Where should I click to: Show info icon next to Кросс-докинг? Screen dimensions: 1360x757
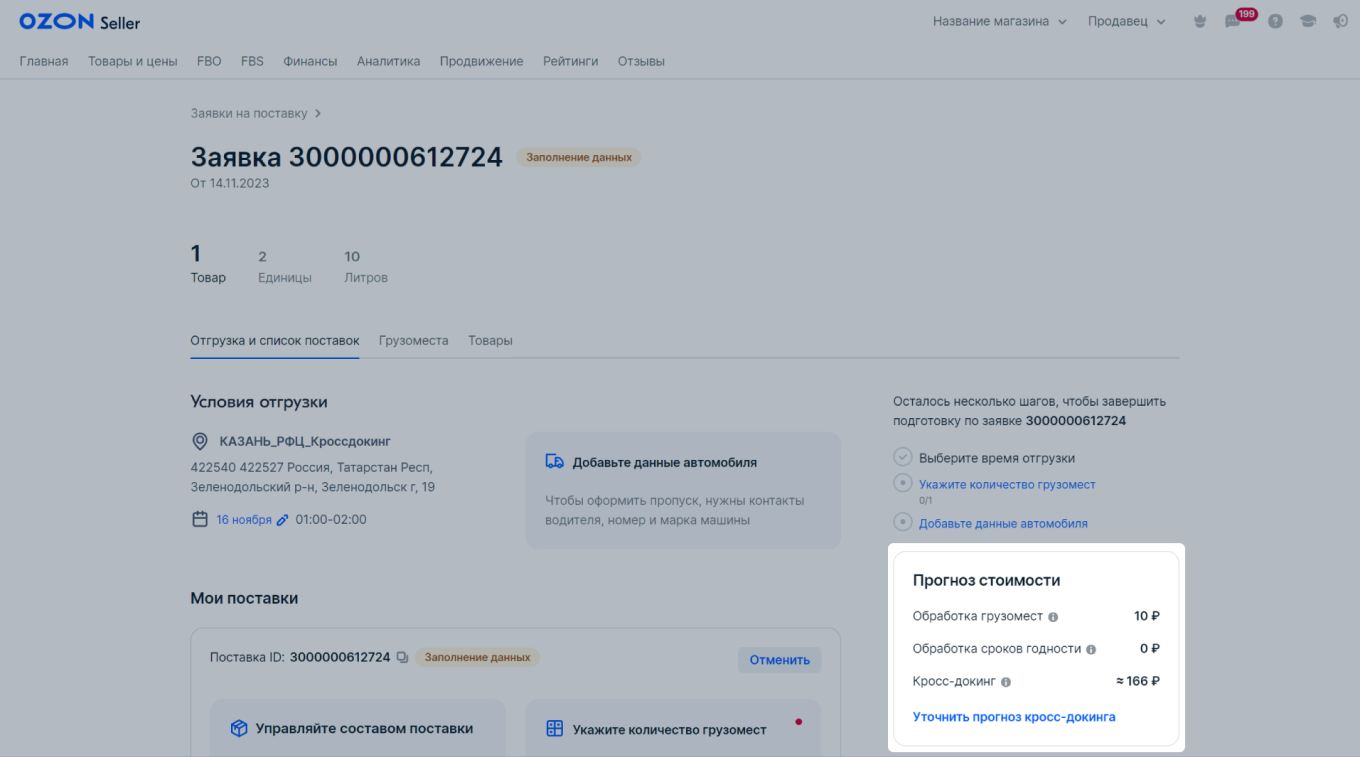1006,682
